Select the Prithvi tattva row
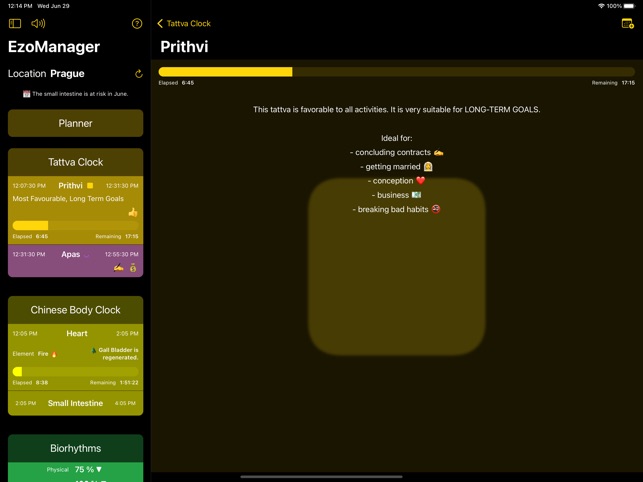The height and width of the screenshot is (482, 643). point(75,210)
